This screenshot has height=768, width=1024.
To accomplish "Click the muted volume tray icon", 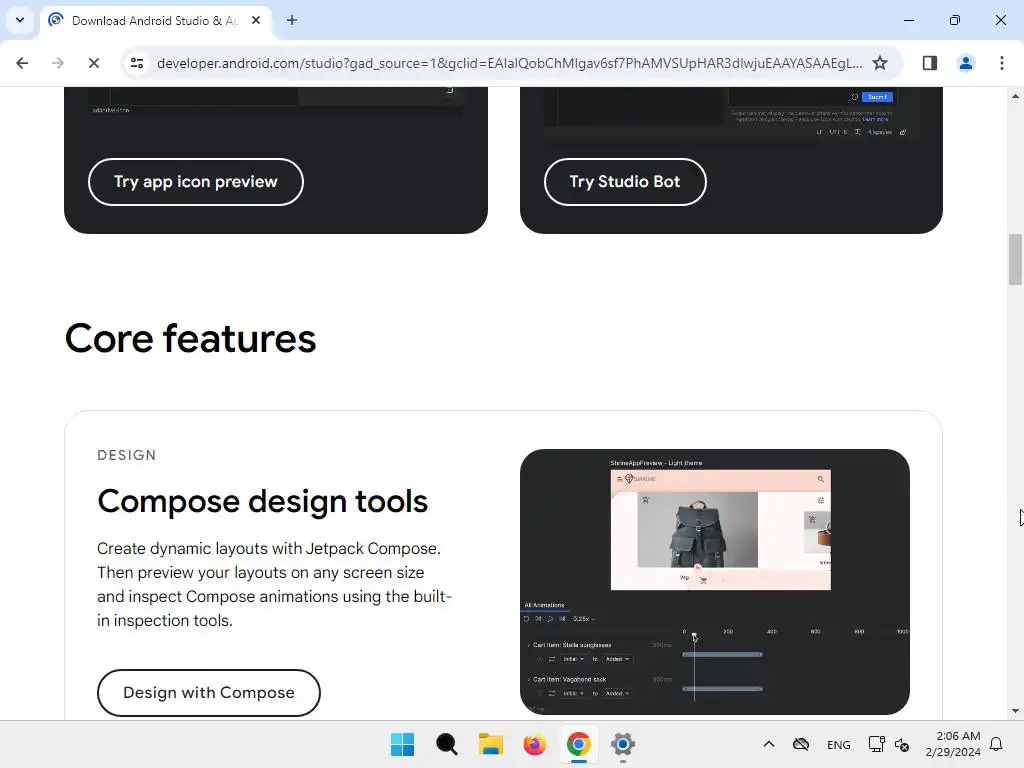I will 902,744.
